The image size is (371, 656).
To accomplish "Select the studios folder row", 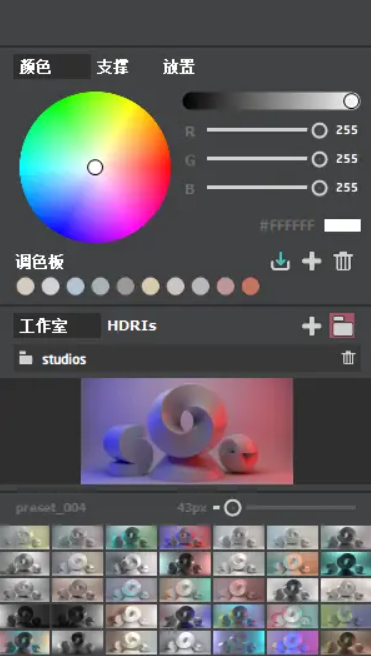I will [x=187, y=359].
